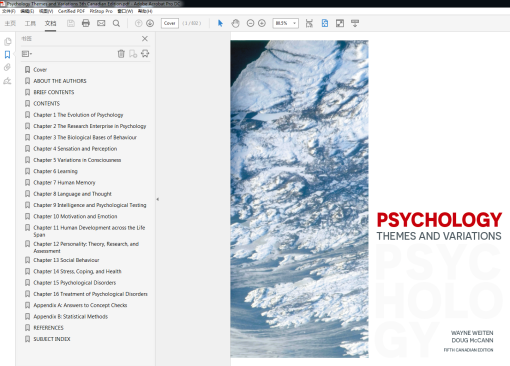Viewport: 510px width, 366px height.
Task: Toggle the Bookmarks panel icon
Action: pyautogui.click(x=7, y=54)
